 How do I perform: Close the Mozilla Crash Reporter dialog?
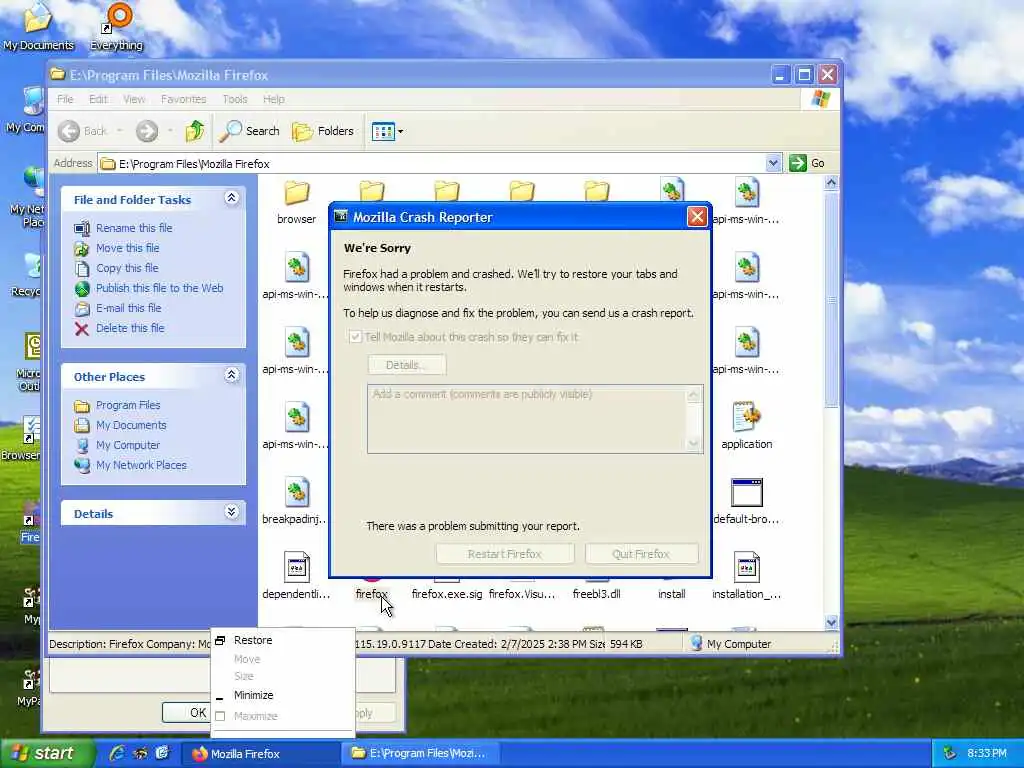tap(697, 217)
